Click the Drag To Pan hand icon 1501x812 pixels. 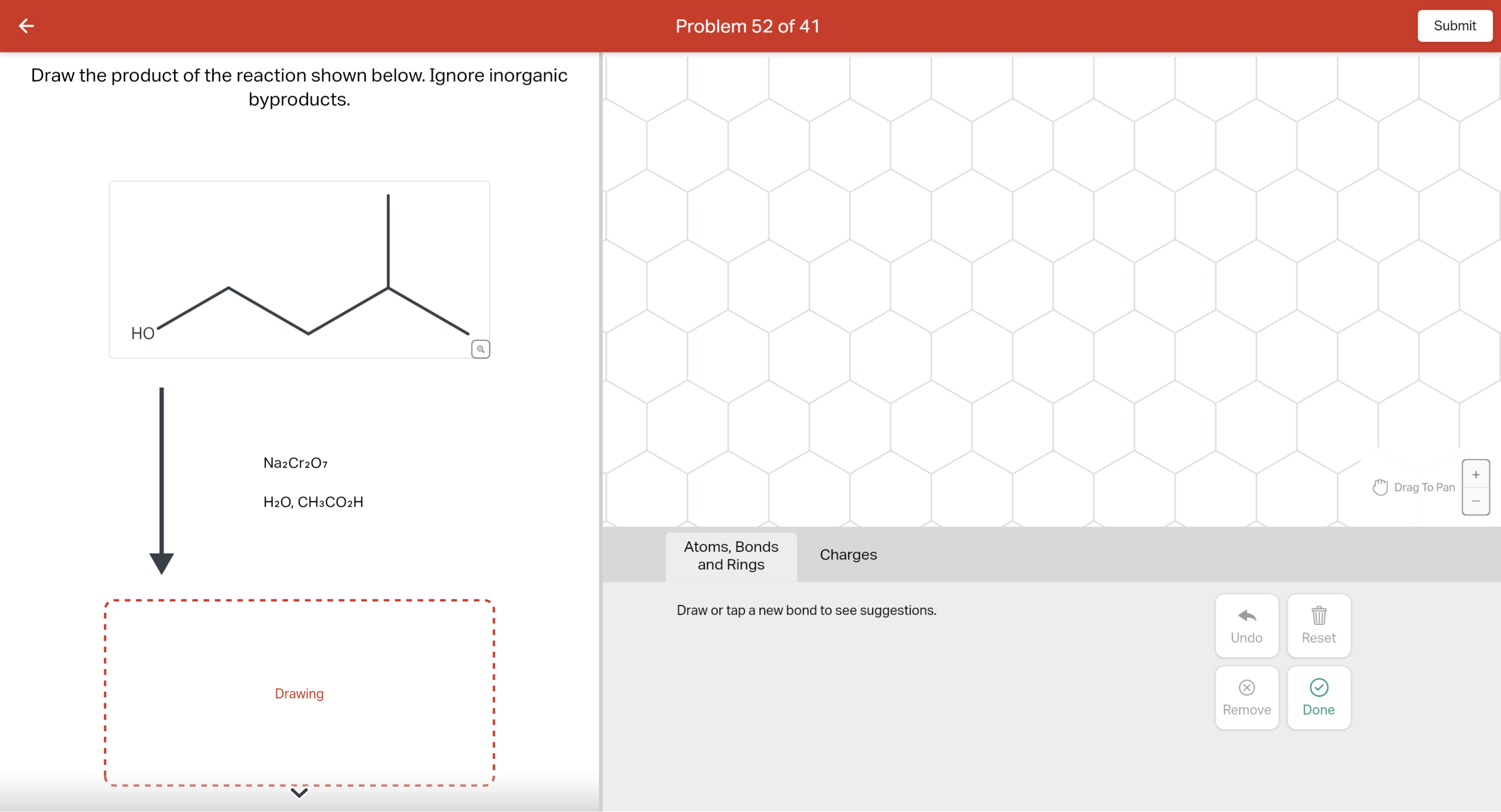(x=1380, y=487)
